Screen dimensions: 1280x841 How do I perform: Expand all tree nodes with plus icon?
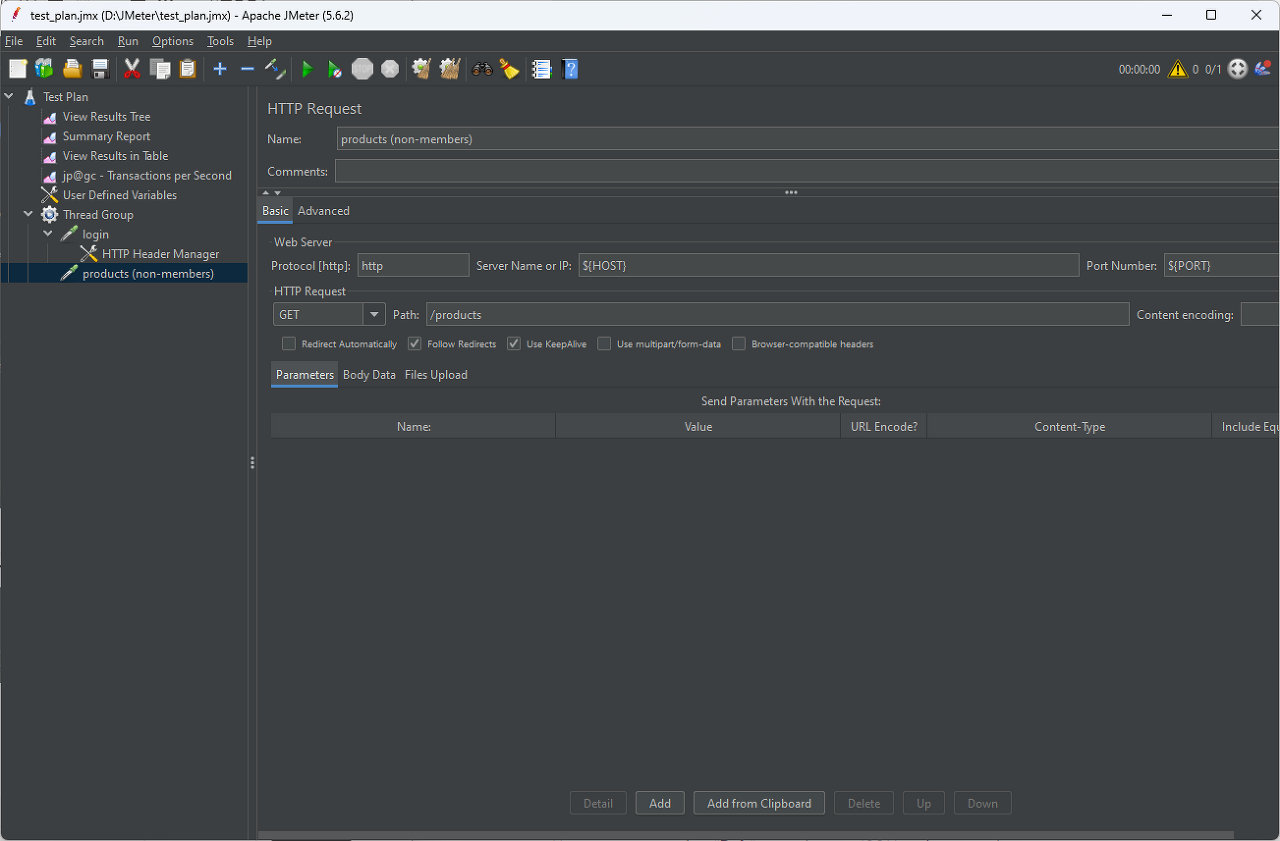(x=220, y=69)
